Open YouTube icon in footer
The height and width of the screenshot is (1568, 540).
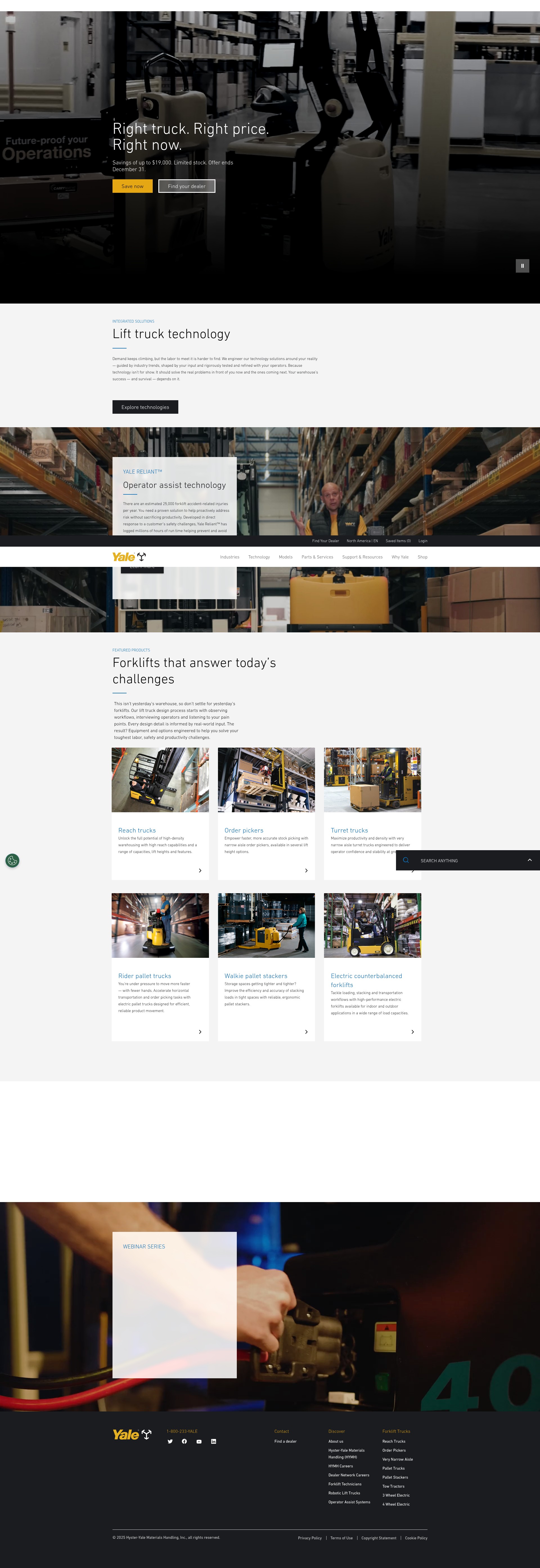point(199,1442)
